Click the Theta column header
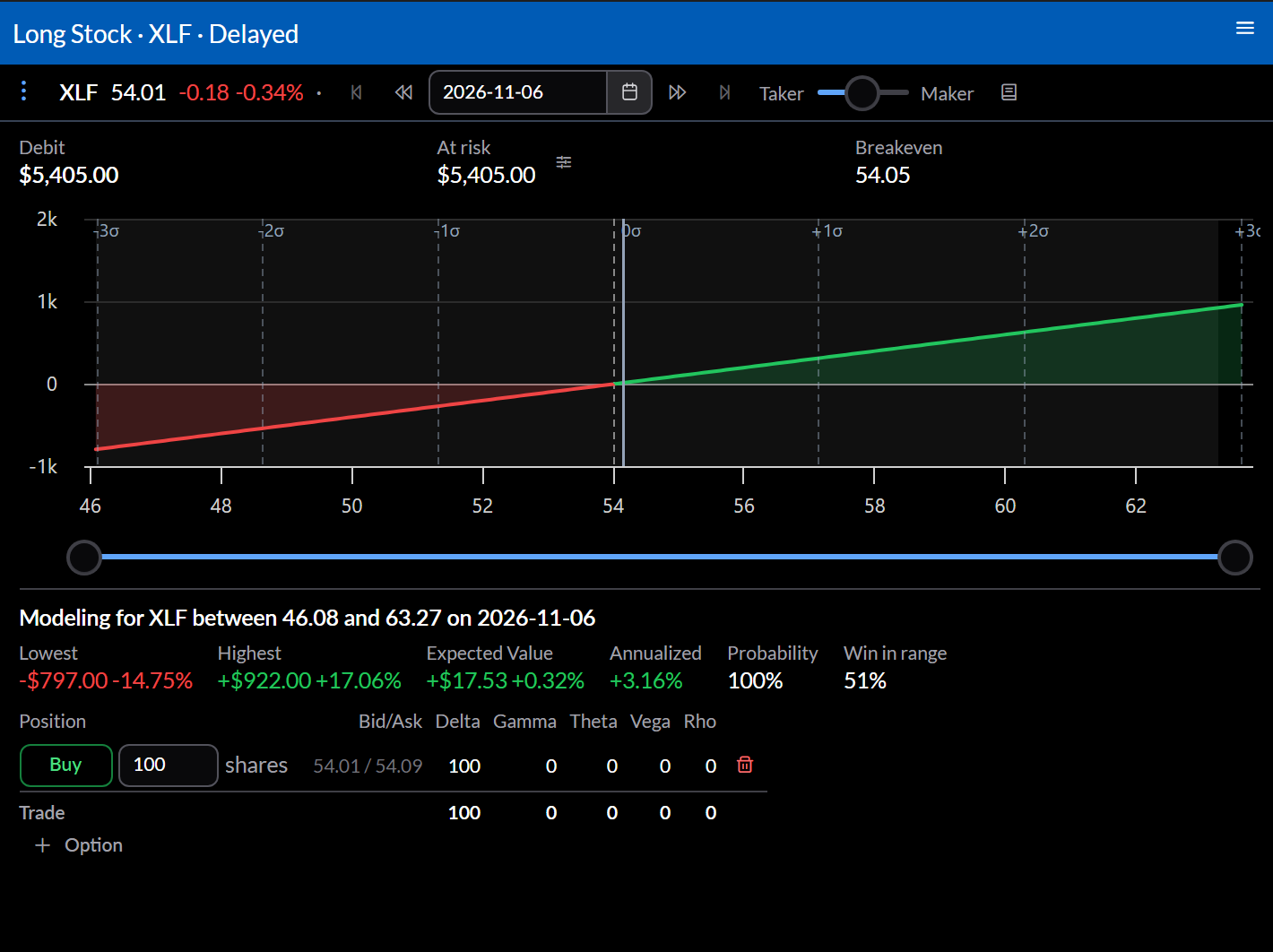This screenshot has height=952, width=1273. click(593, 722)
